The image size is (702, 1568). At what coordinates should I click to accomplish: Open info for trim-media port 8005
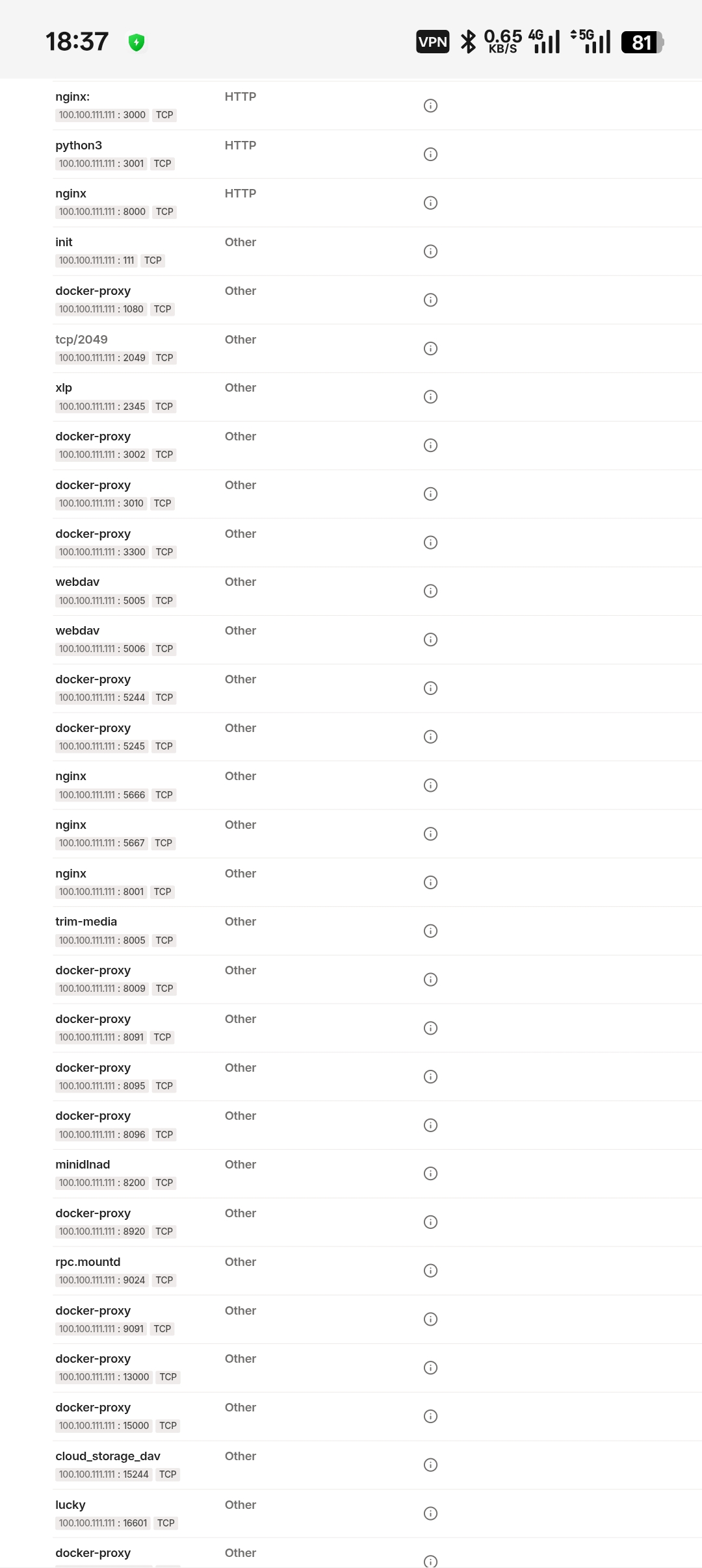pos(430,931)
